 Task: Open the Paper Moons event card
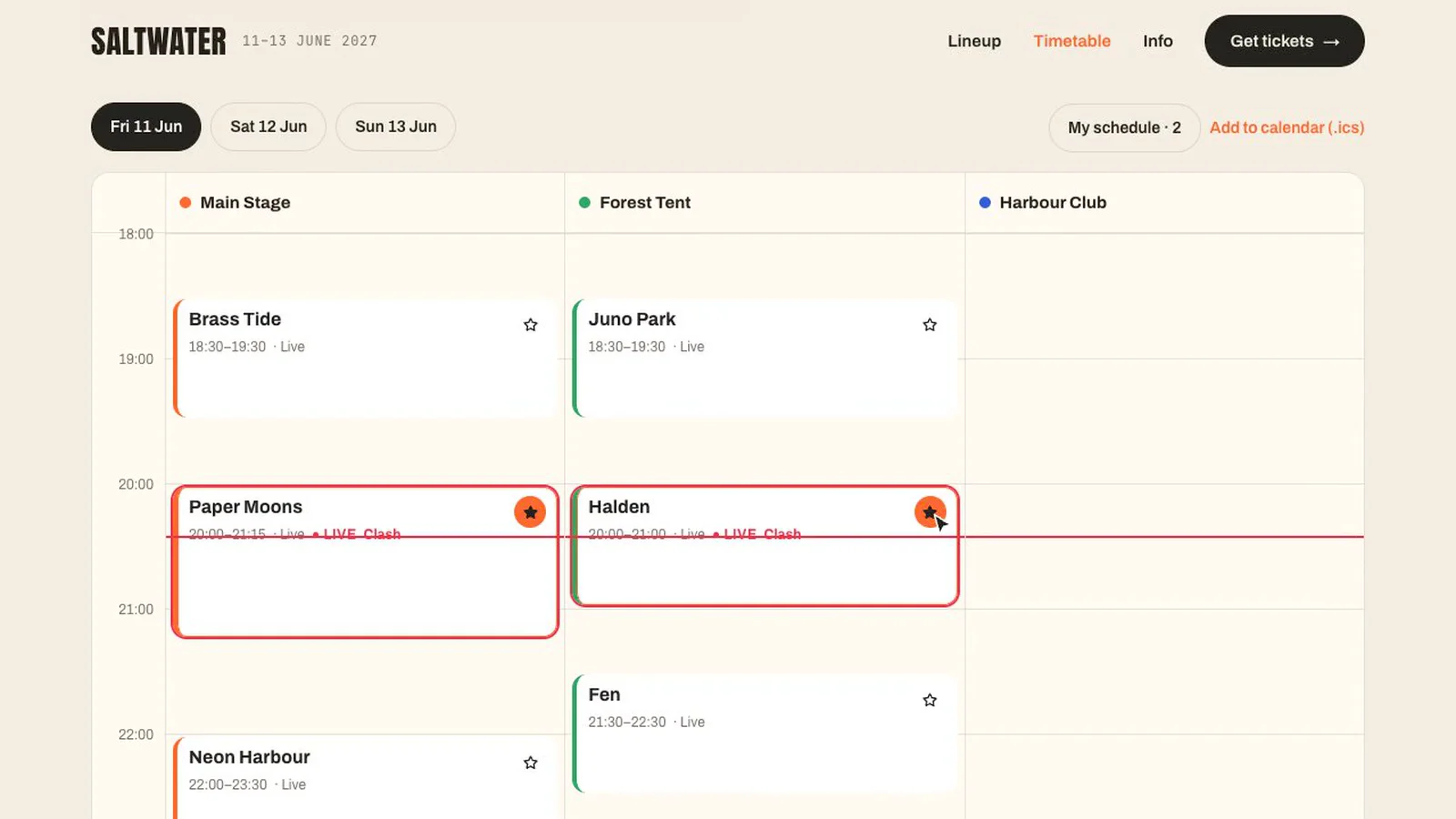[x=365, y=561]
